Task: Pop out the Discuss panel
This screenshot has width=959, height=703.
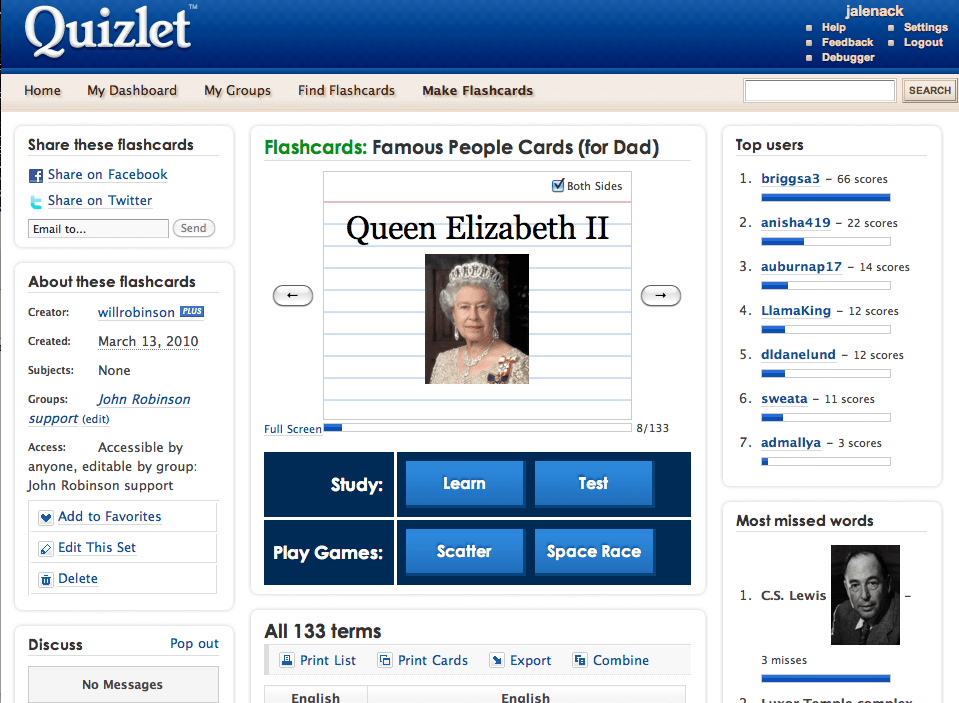Action: pos(194,643)
